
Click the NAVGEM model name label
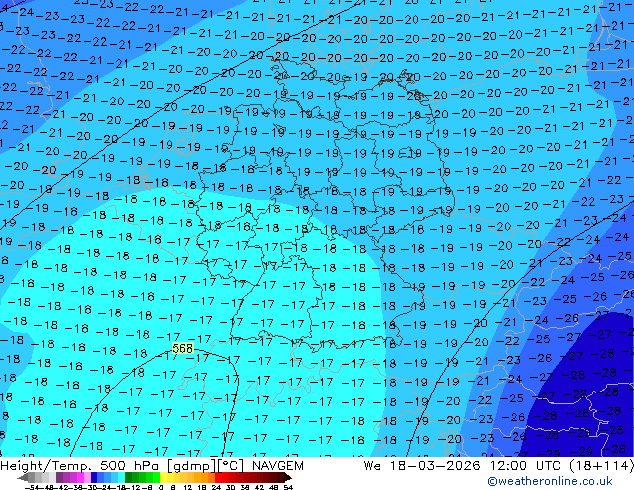(277, 466)
